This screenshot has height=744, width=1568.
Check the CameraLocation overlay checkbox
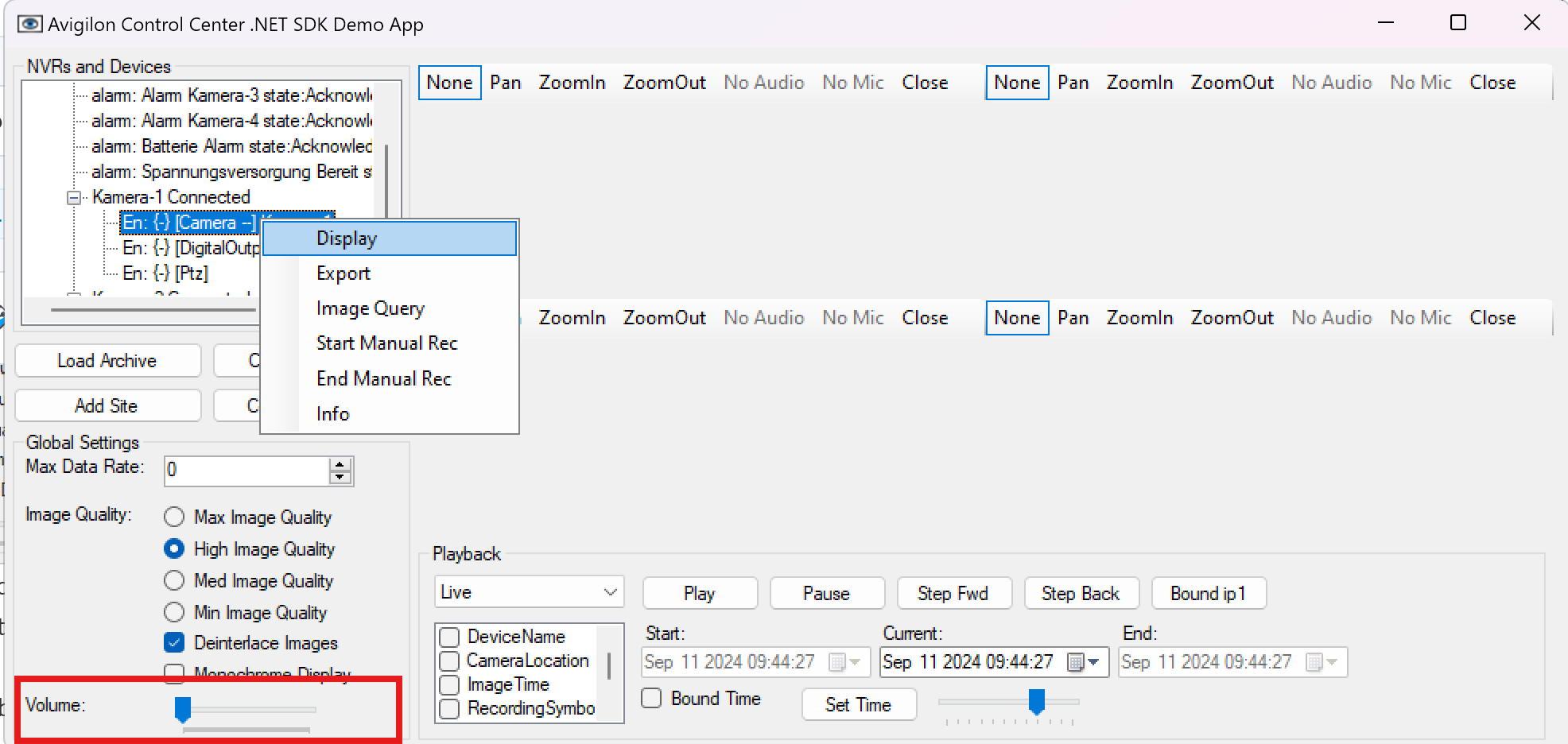[x=449, y=661]
